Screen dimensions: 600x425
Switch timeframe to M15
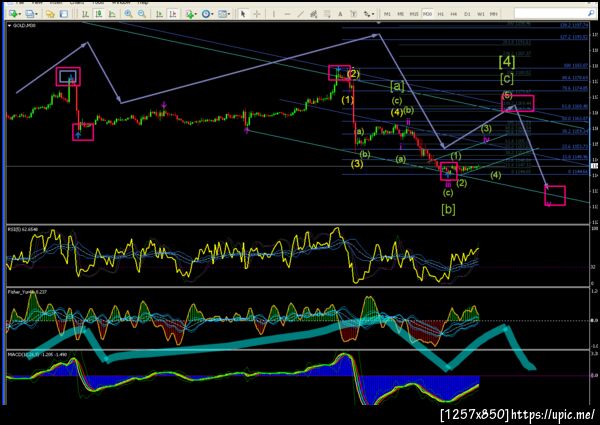414,14
